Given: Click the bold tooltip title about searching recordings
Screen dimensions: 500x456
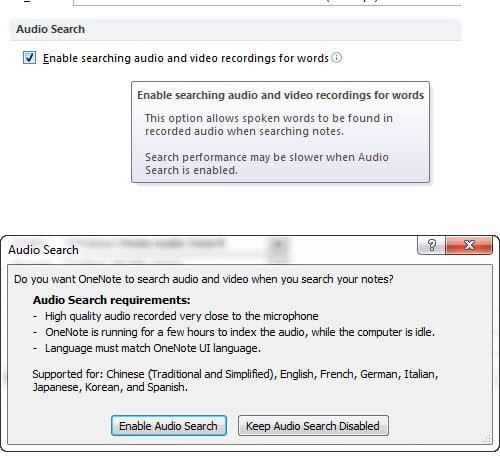Looking at the screenshot, I should [x=281, y=95].
